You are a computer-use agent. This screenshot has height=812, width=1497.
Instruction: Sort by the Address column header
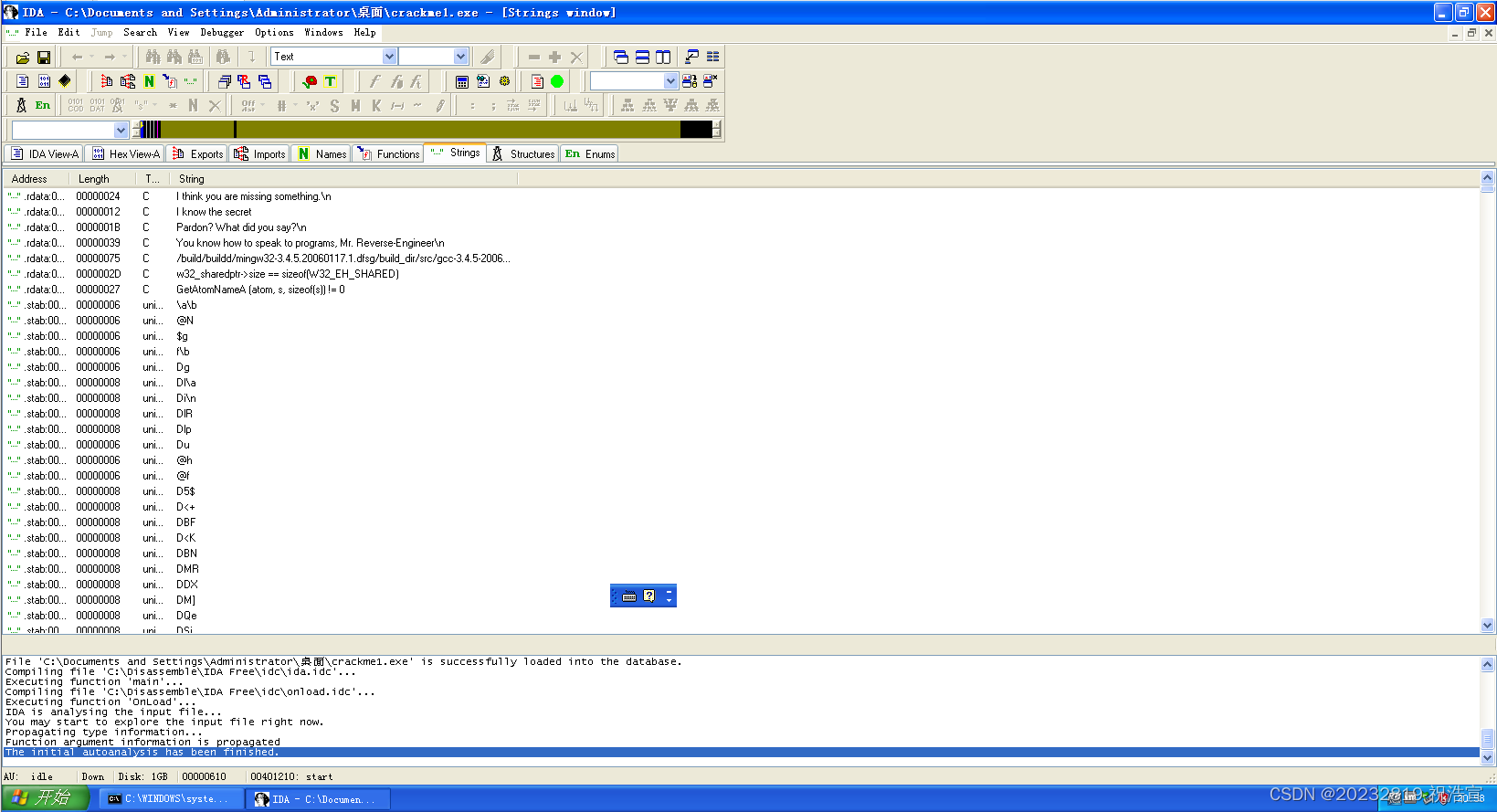coord(37,179)
